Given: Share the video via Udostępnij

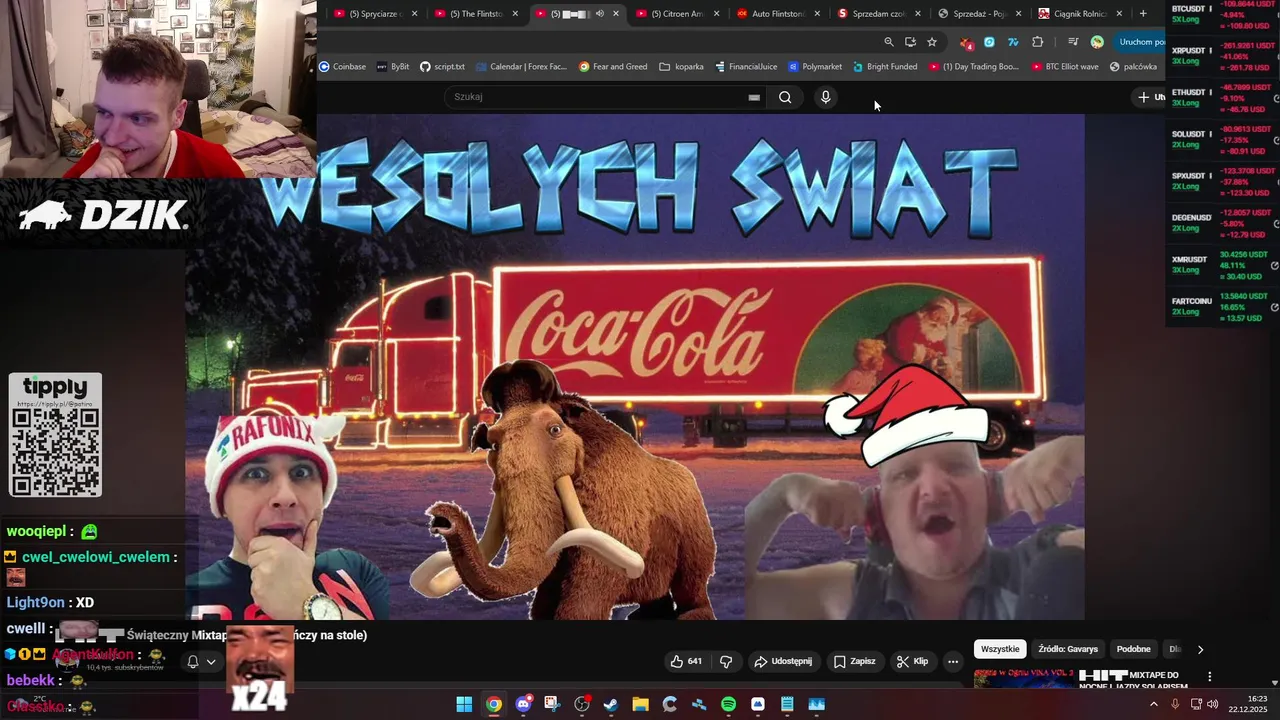Looking at the screenshot, I should pos(783,661).
